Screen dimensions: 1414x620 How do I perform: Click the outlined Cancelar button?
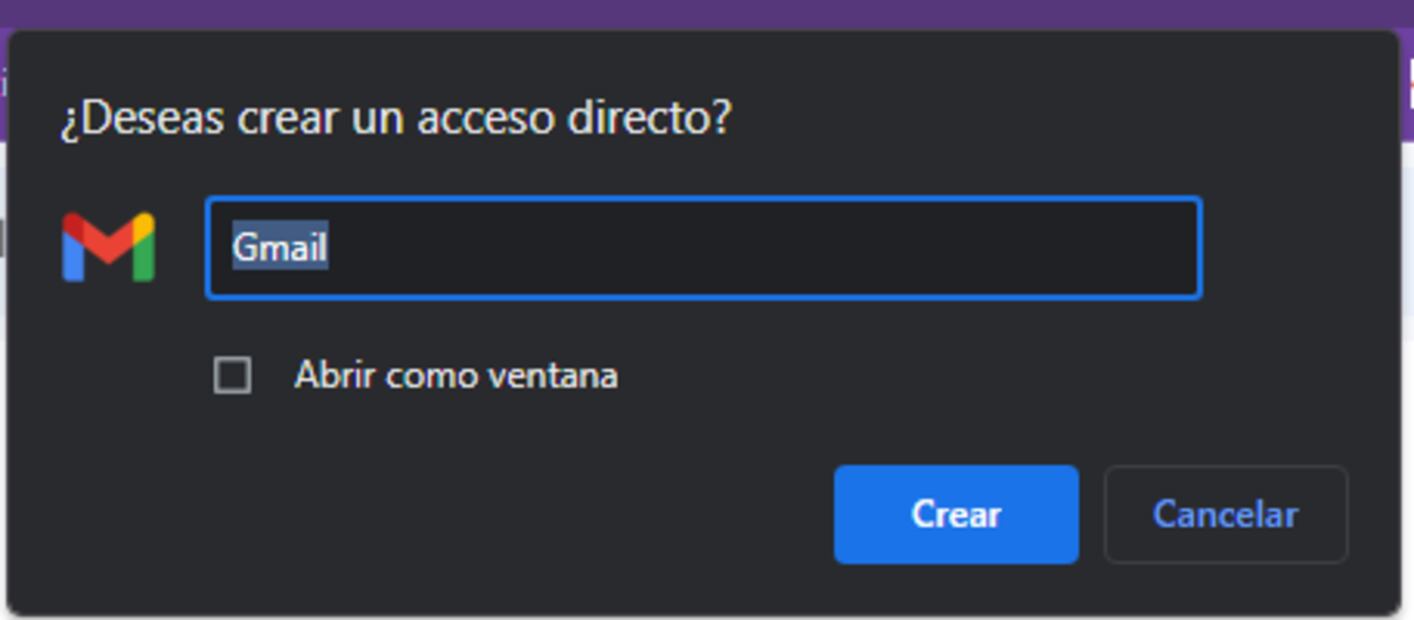point(1225,514)
